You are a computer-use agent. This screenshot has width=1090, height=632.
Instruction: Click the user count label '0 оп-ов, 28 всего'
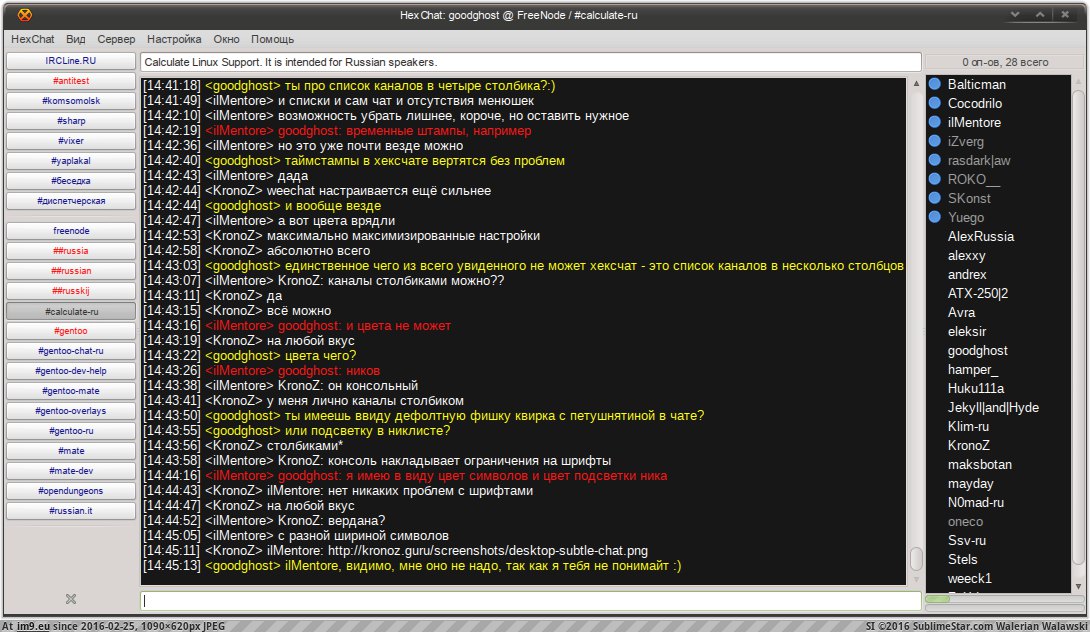click(x=1005, y=62)
